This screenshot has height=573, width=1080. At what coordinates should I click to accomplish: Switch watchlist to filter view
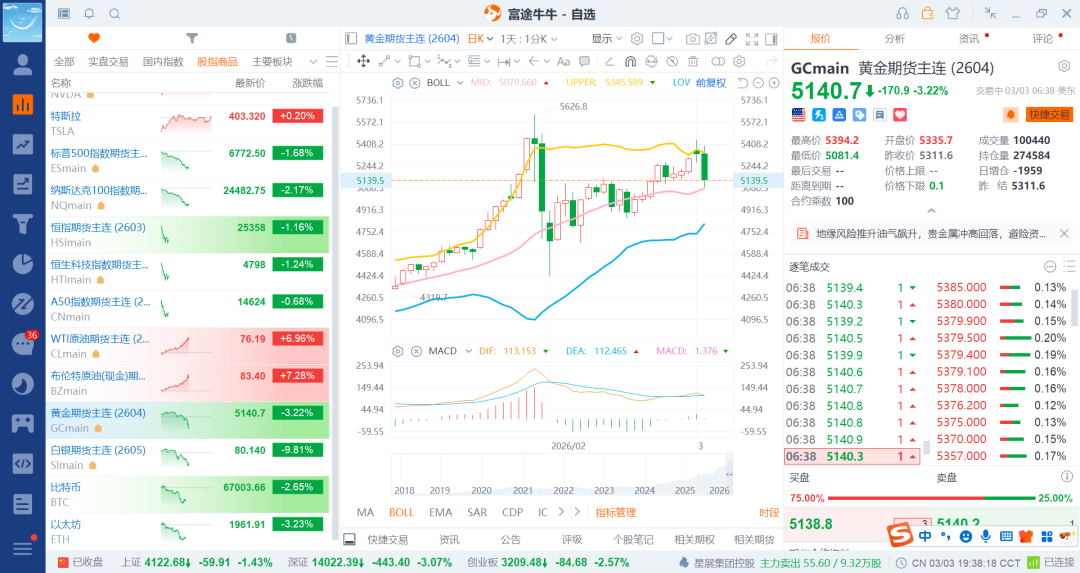pyautogui.click(x=192, y=38)
